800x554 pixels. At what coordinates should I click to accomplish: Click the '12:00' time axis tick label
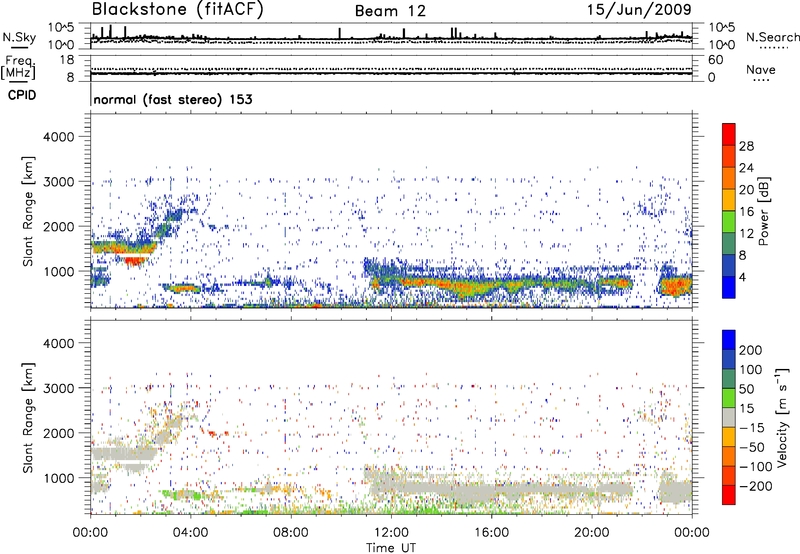tap(391, 533)
